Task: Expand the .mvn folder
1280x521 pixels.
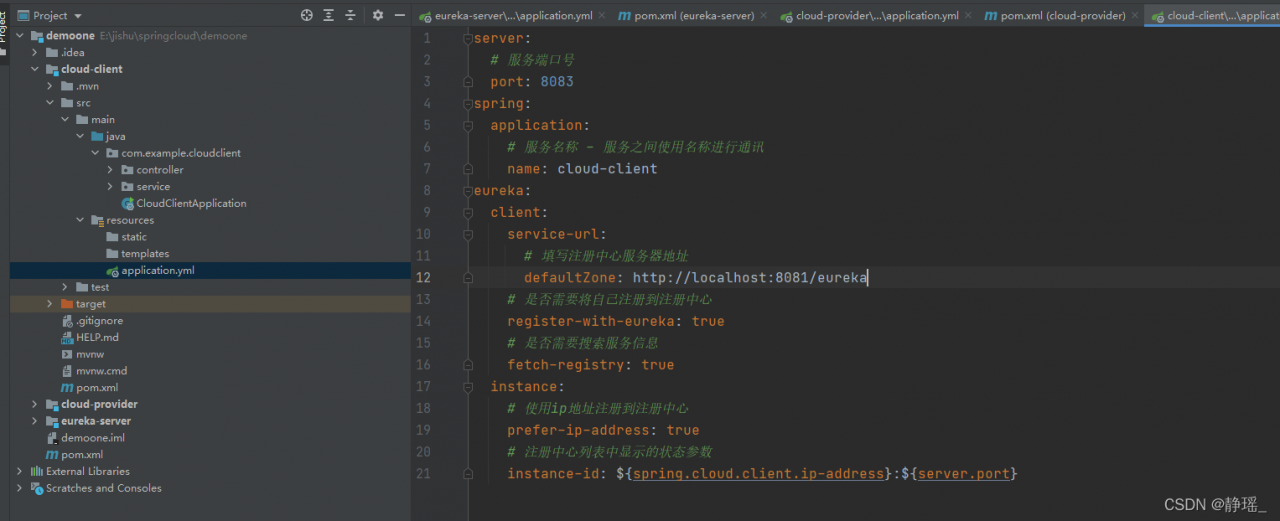Action: (x=50, y=86)
